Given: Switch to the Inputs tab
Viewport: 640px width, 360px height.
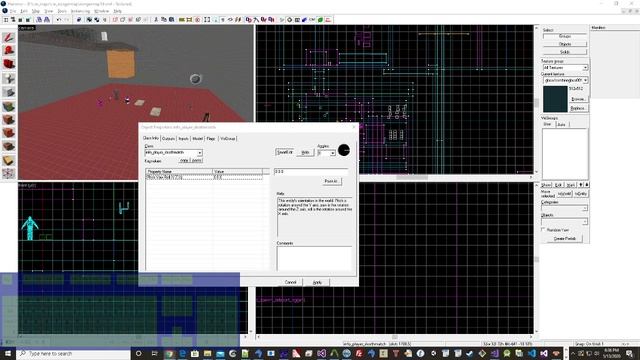Looking at the screenshot, I should (184, 139).
